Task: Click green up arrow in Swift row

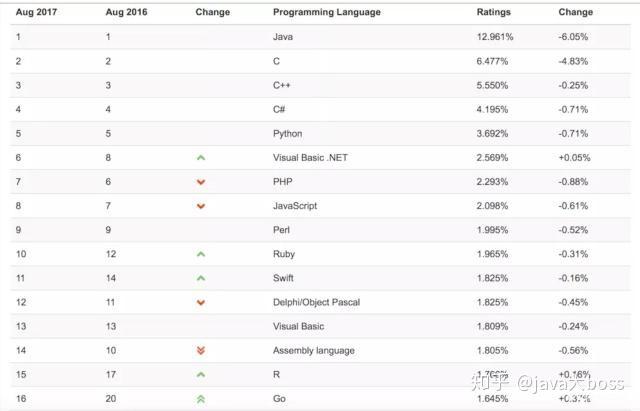Action: pyautogui.click(x=201, y=278)
